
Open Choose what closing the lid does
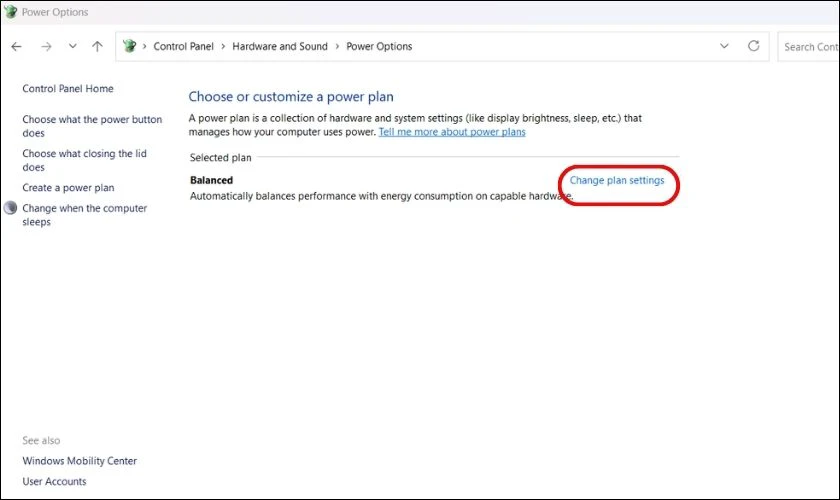pyautogui.click(x=85, y=160)
